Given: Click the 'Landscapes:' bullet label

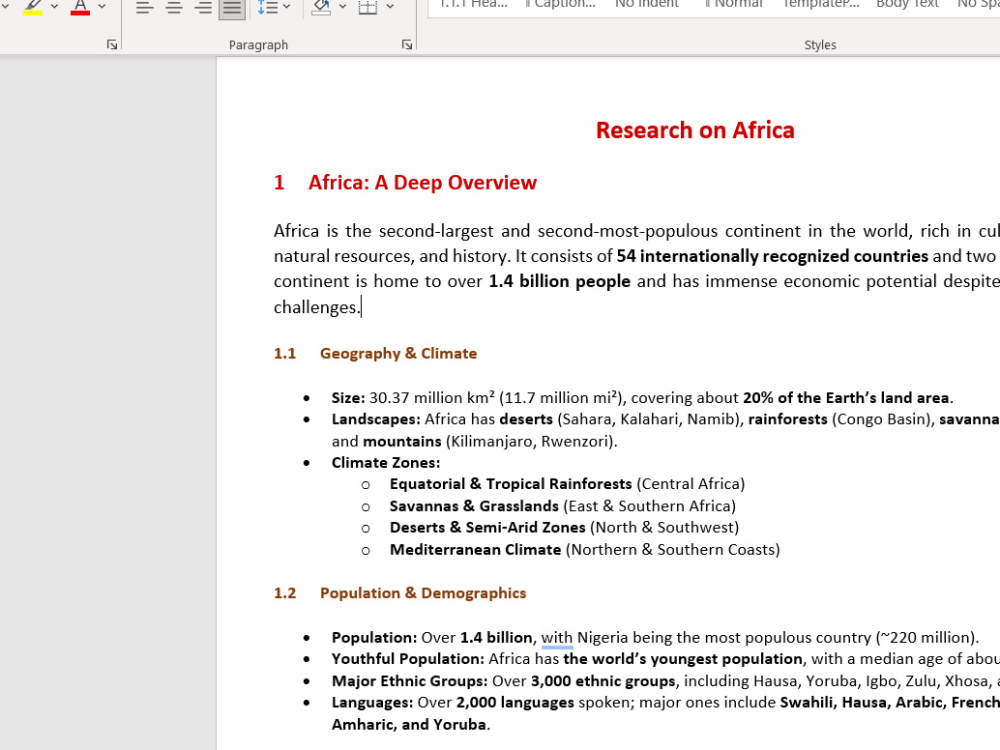Looking at the screenshot, I should [376, 420].
